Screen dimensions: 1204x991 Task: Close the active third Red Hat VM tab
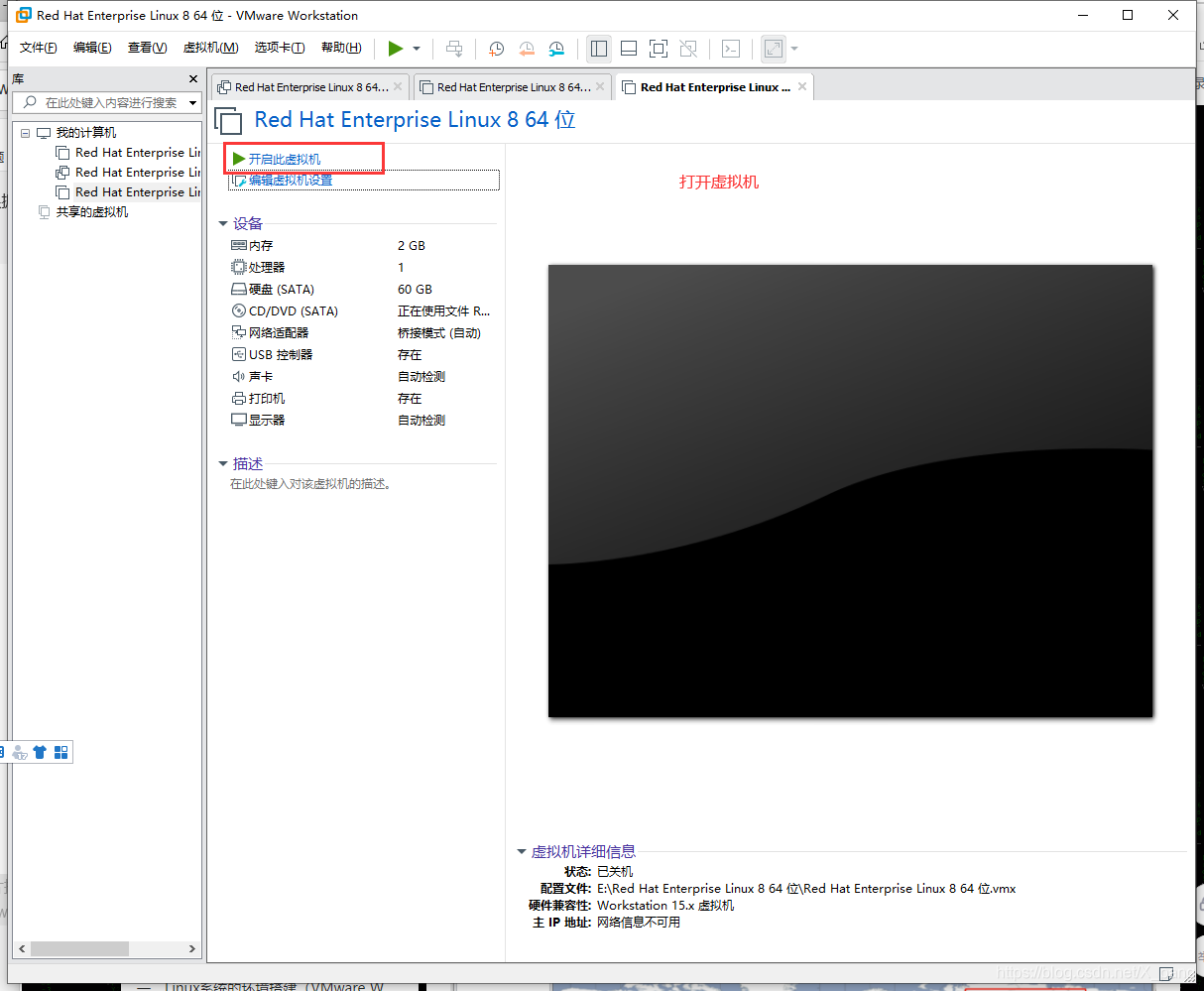click(x=802, y=87)
